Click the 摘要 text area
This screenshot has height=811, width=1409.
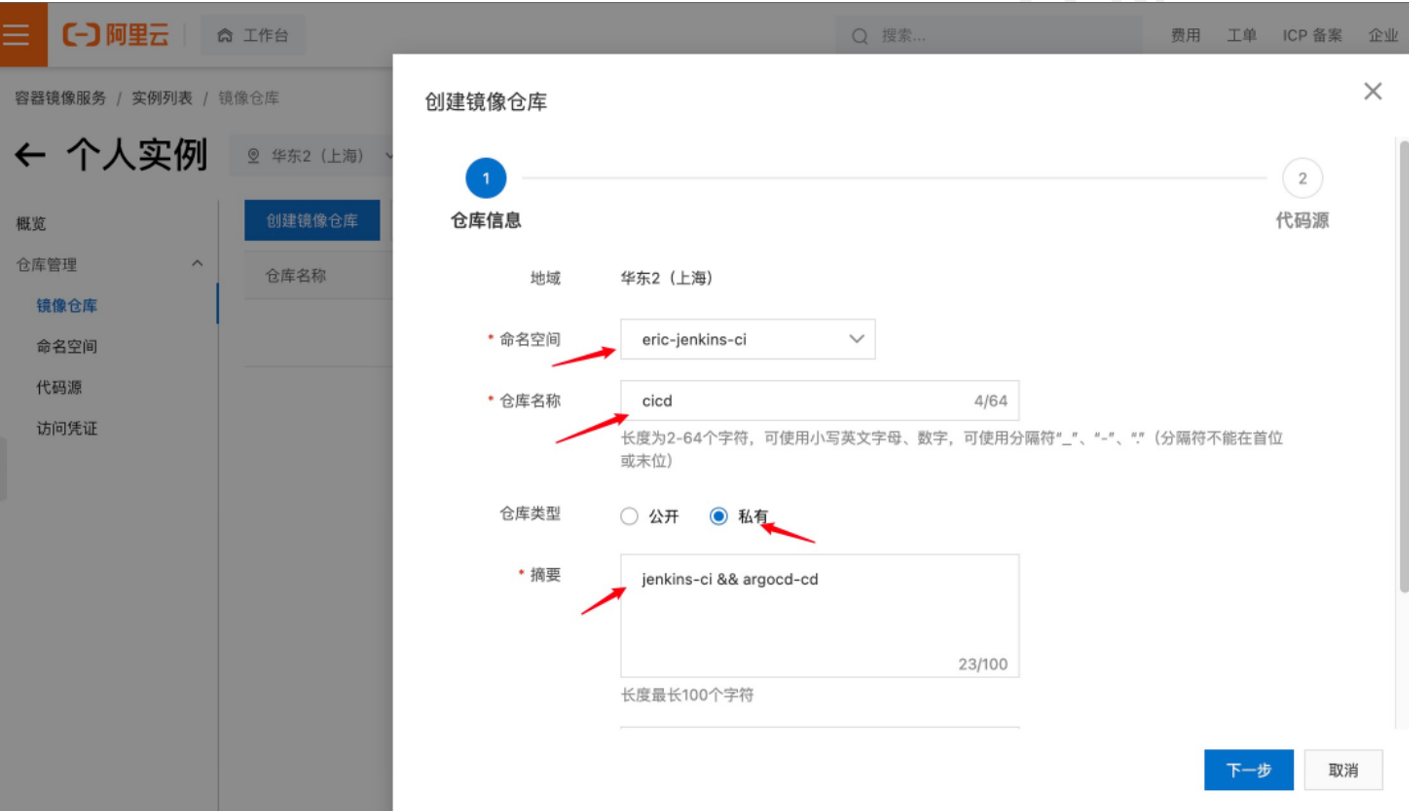(x=819, y=615)
